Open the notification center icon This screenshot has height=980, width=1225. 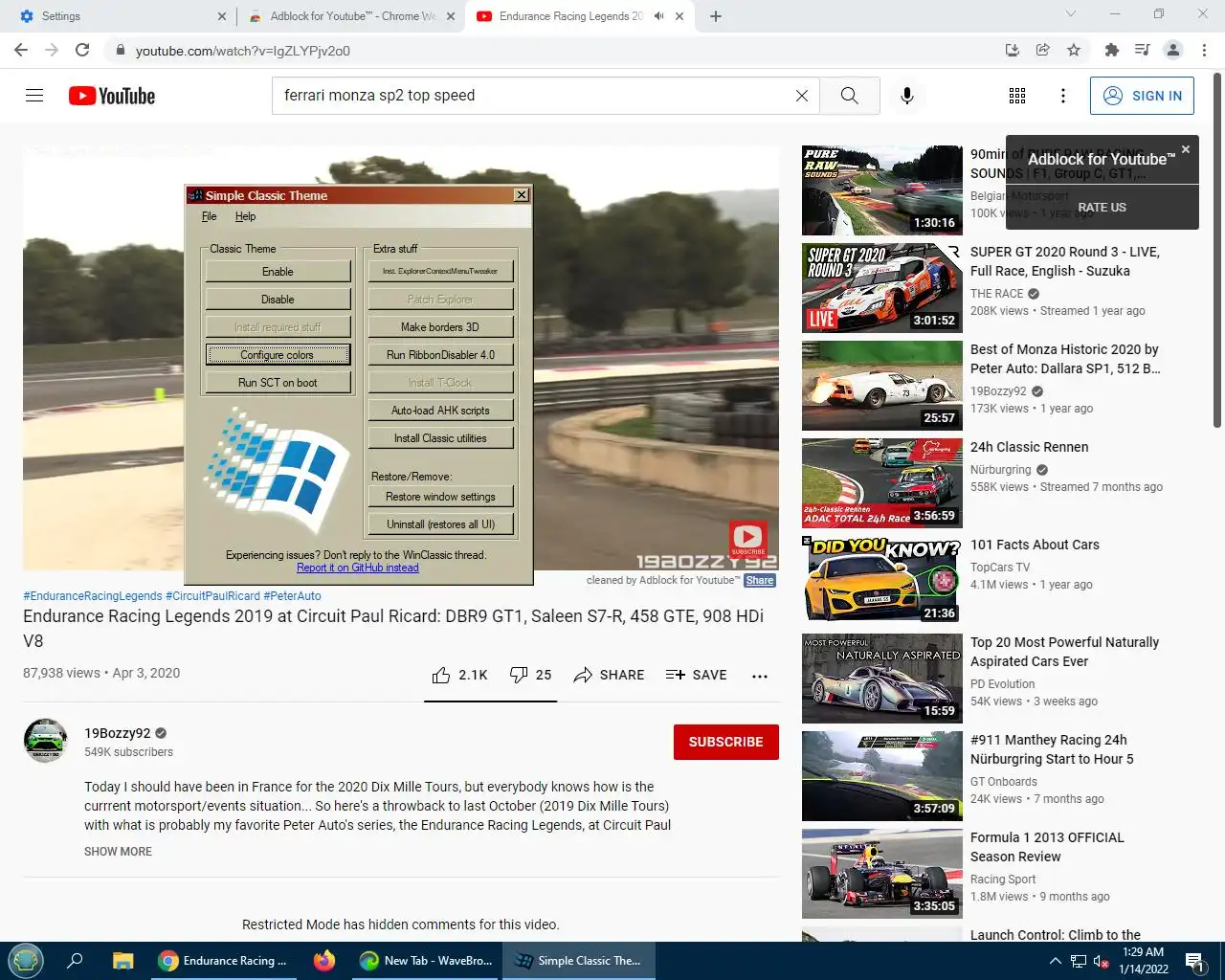(x=1194, y=961)
